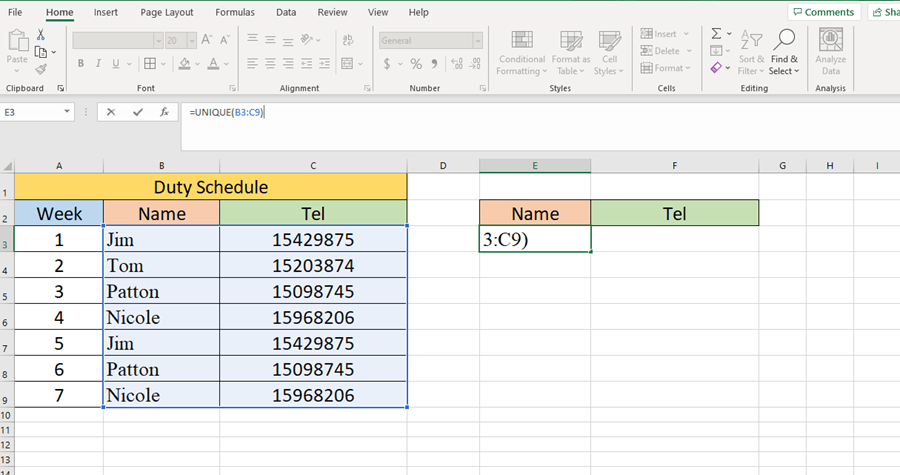Click the Font Color A icon
The width and height of the screenshot is (900, 475).
[x=214, y=64]
